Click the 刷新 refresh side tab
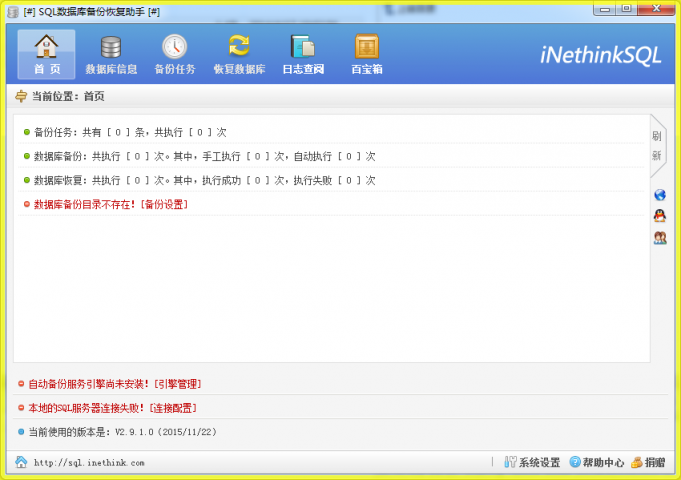 [657, 146]
